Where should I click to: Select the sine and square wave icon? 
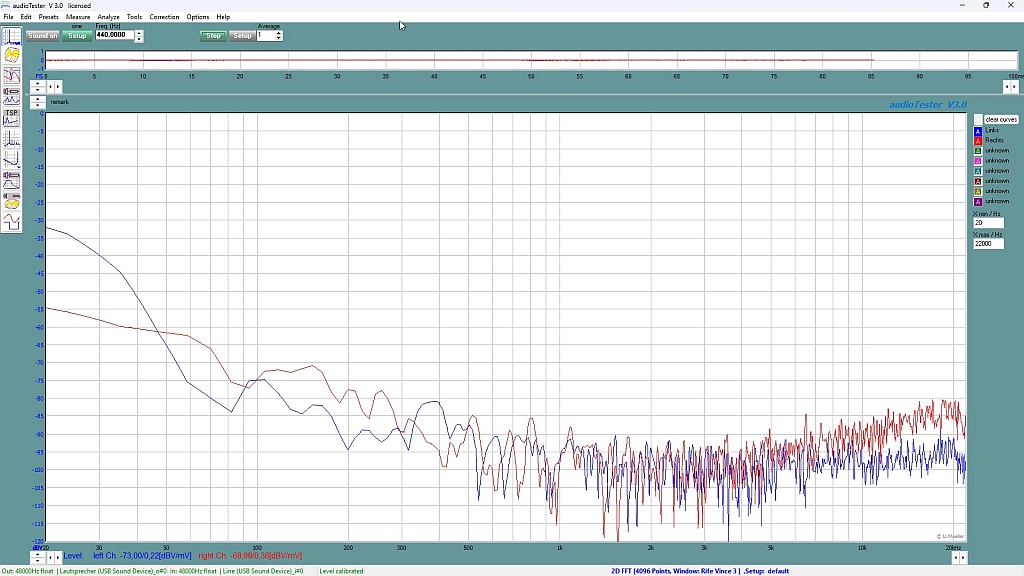pyautogui.click(x=12, y=222)
